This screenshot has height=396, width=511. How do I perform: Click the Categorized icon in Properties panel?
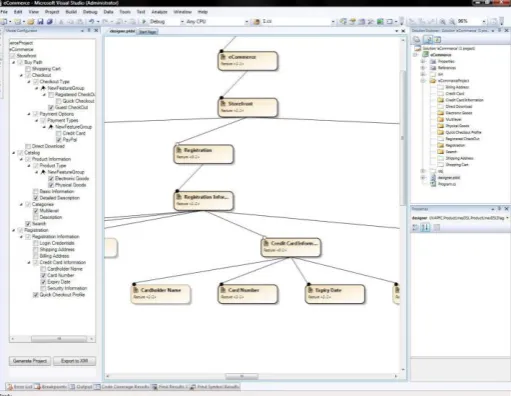[415, 227]
